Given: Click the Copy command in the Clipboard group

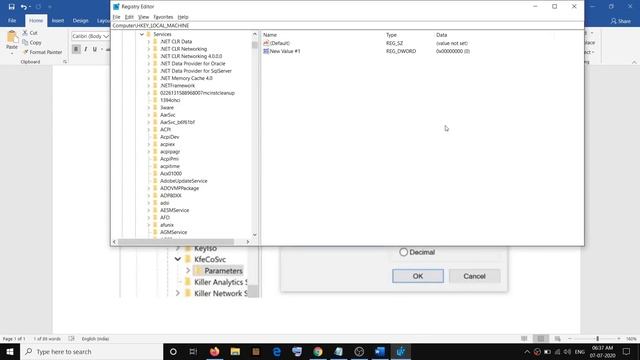Looking at the screenshot, I should click(x=32, y=42).
